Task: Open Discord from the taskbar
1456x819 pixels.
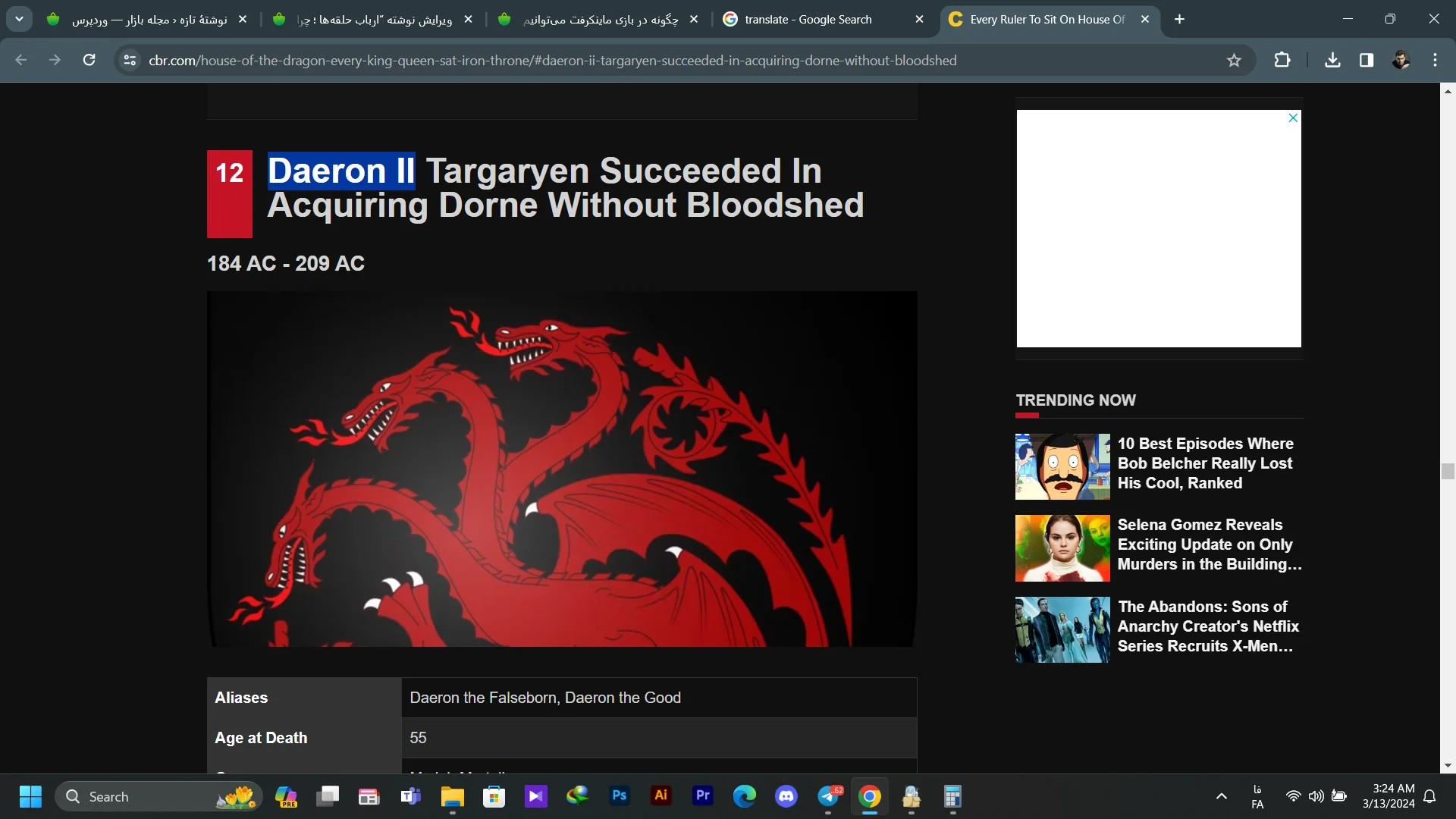Action: click(x=786, y=796)
